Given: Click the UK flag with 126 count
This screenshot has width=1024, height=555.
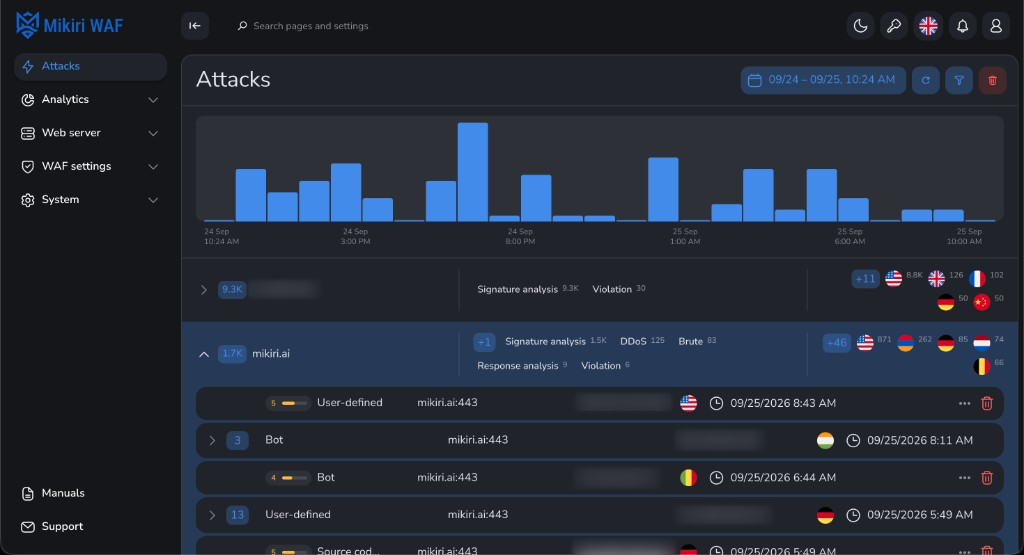Looking at the screenshot, I should coord(936,279).
